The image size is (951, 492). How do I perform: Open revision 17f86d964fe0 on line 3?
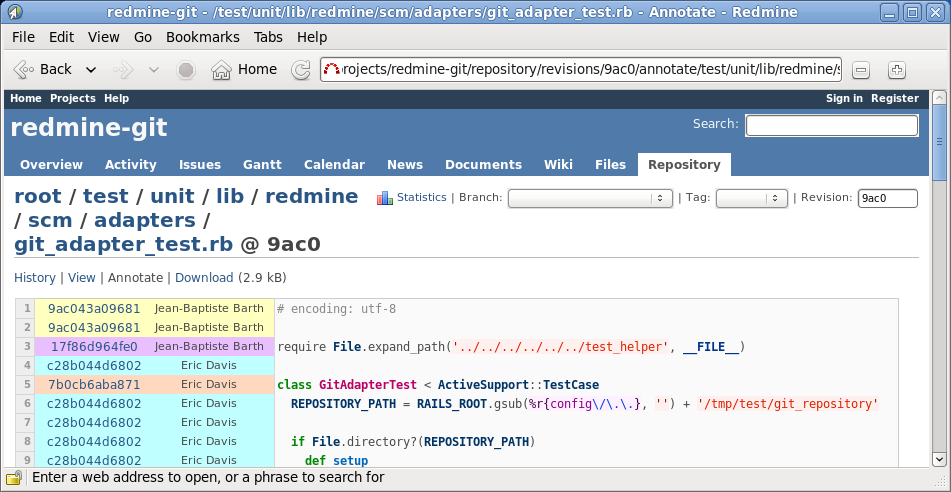tap(94, 347)
